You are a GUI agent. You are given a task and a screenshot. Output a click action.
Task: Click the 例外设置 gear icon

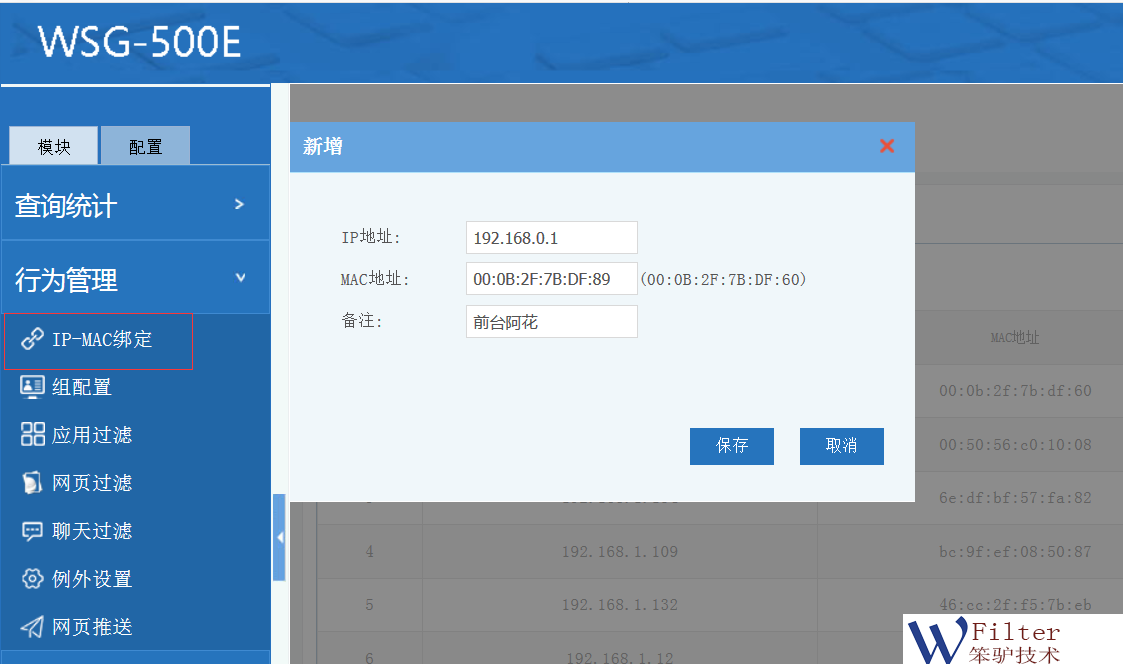[33, 579]
